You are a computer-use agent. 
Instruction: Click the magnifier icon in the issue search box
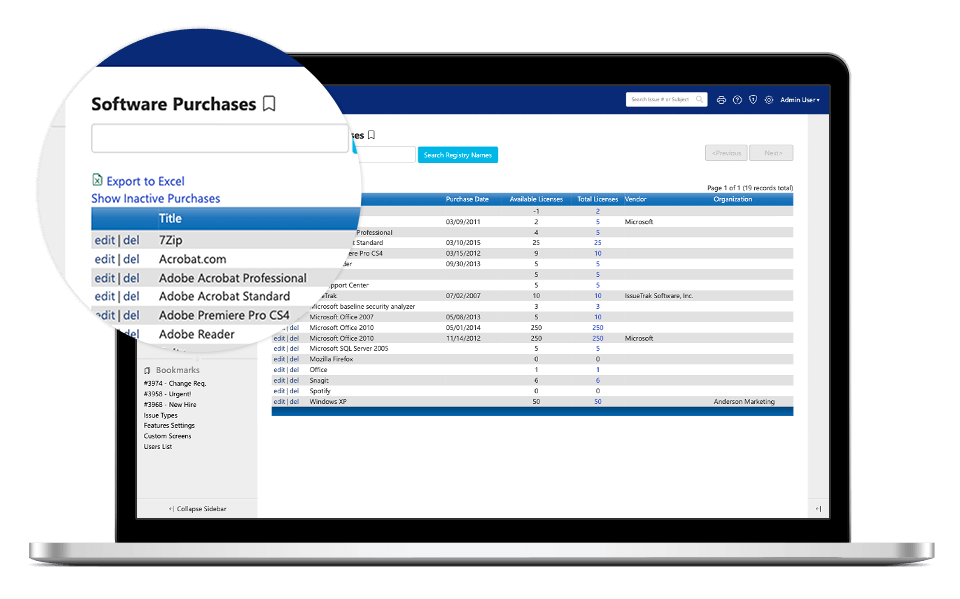[699, 99]
